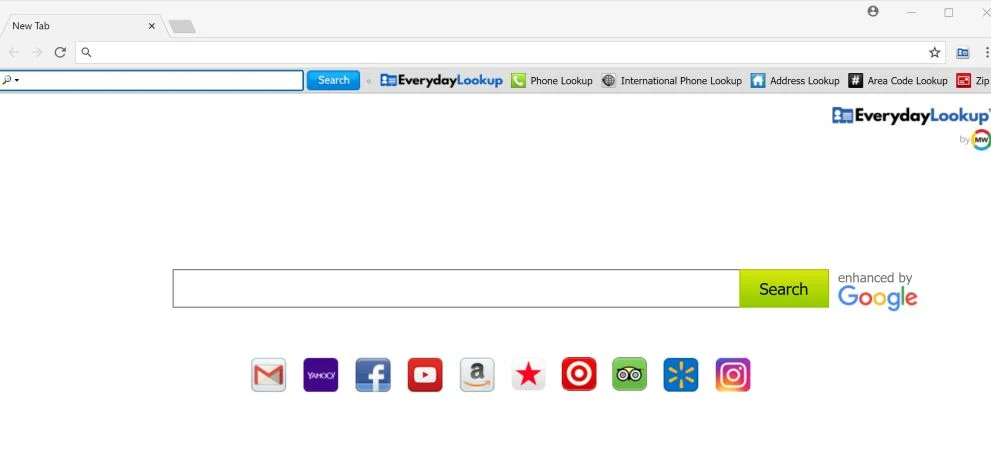Focus the Chrome address bar

509,52
